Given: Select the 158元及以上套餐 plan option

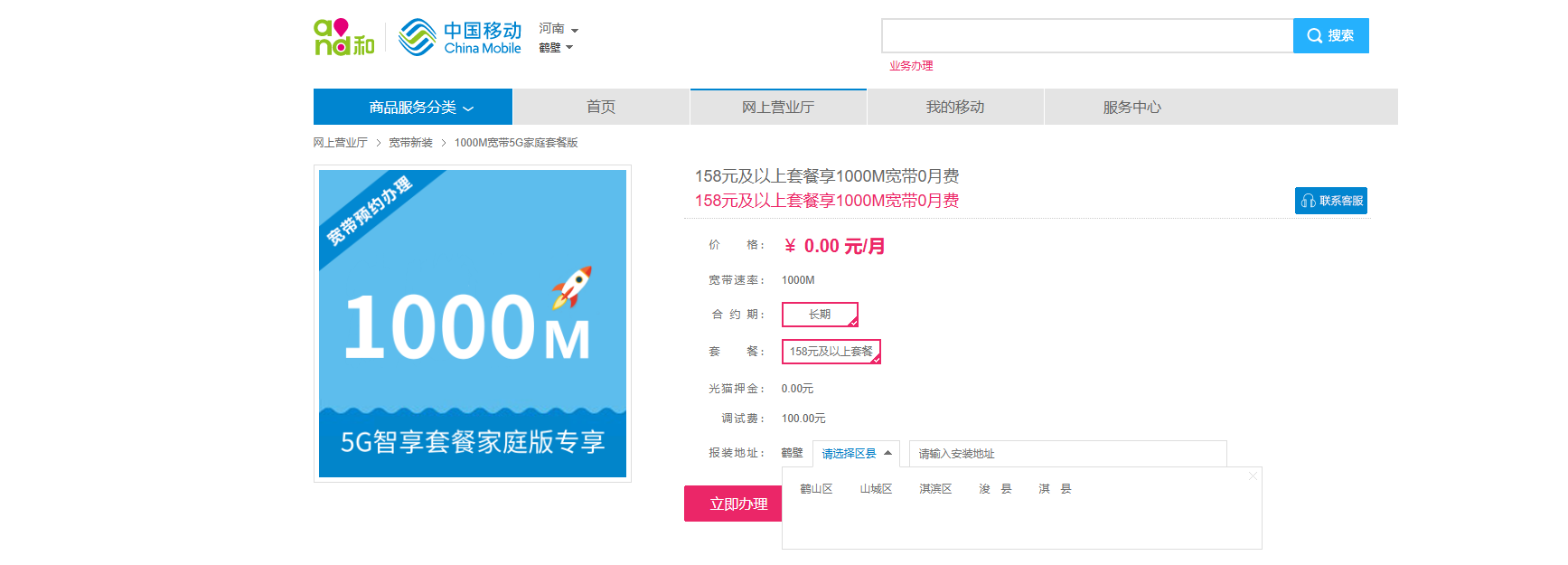Looking at the screenshot, I should click(x=831, y=352).
